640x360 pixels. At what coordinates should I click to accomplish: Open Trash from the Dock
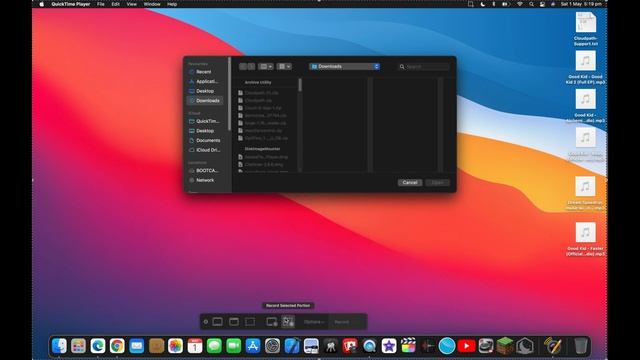580,346
